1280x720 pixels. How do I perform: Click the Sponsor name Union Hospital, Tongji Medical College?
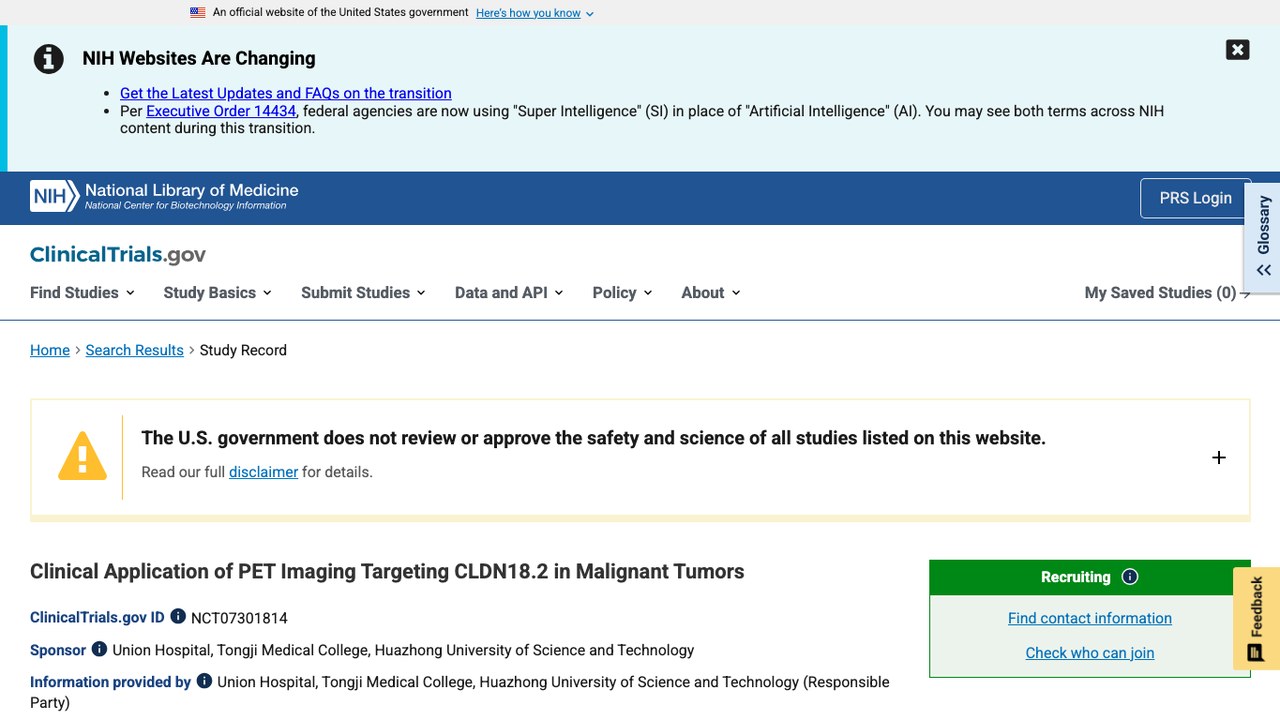point(403,650)
